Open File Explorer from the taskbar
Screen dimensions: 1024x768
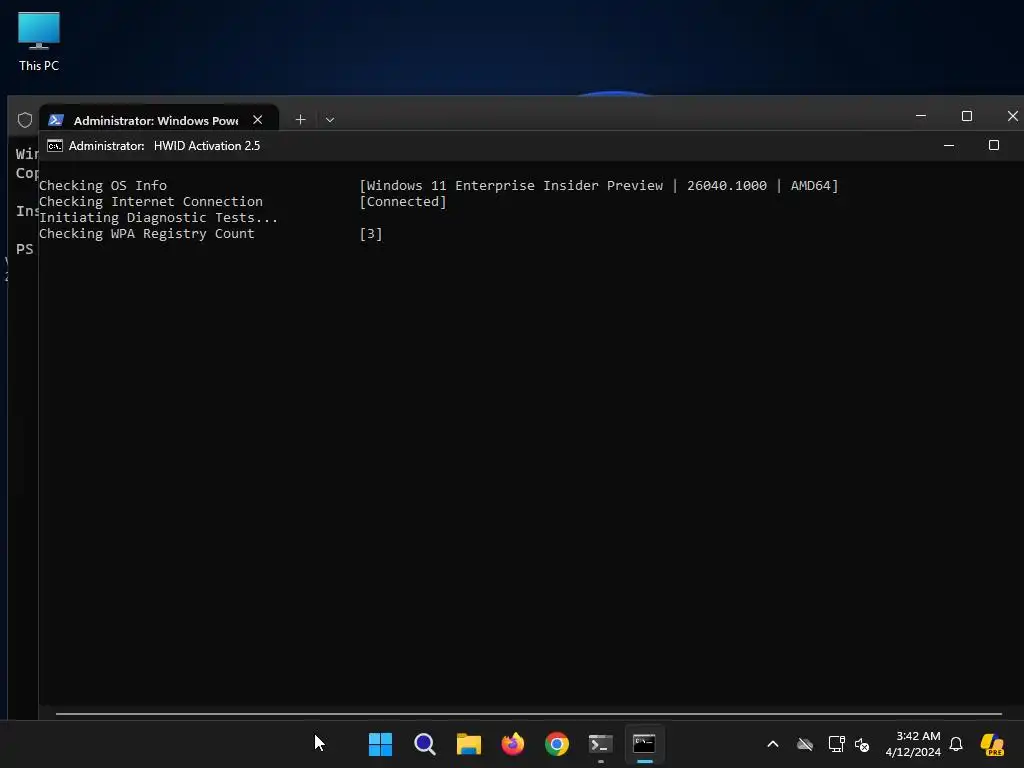coord(468,744)
